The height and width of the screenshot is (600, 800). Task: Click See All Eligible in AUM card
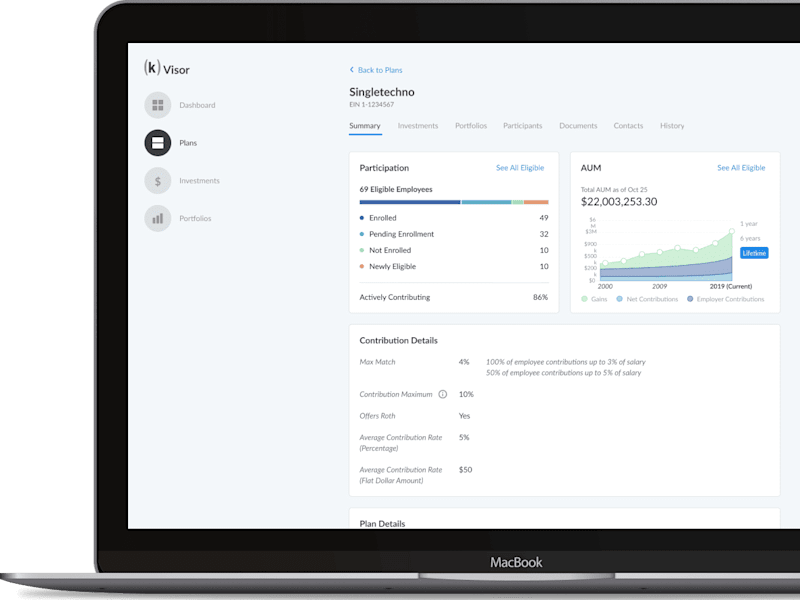point(741,168)
